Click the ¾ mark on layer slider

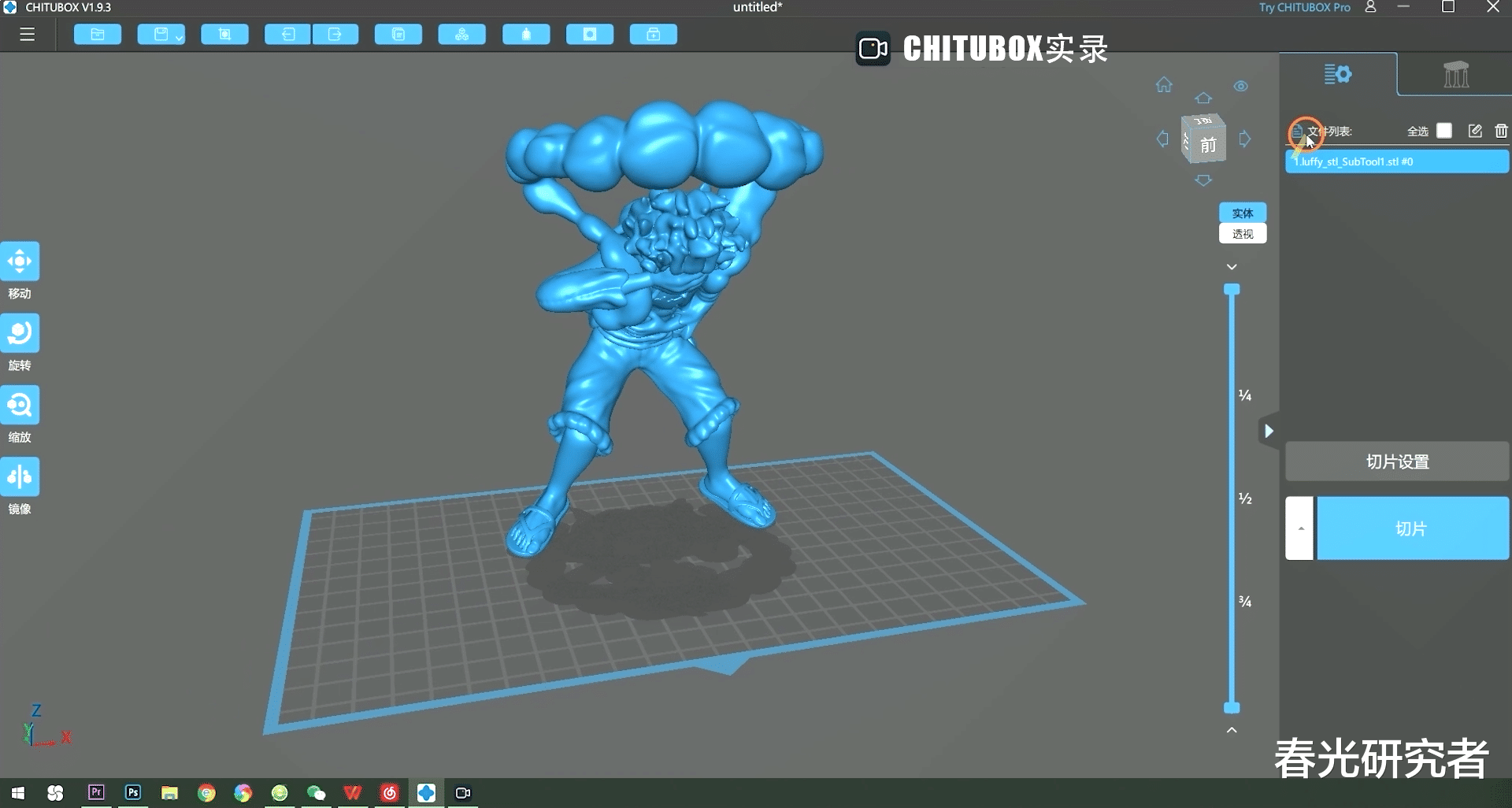1245,602
